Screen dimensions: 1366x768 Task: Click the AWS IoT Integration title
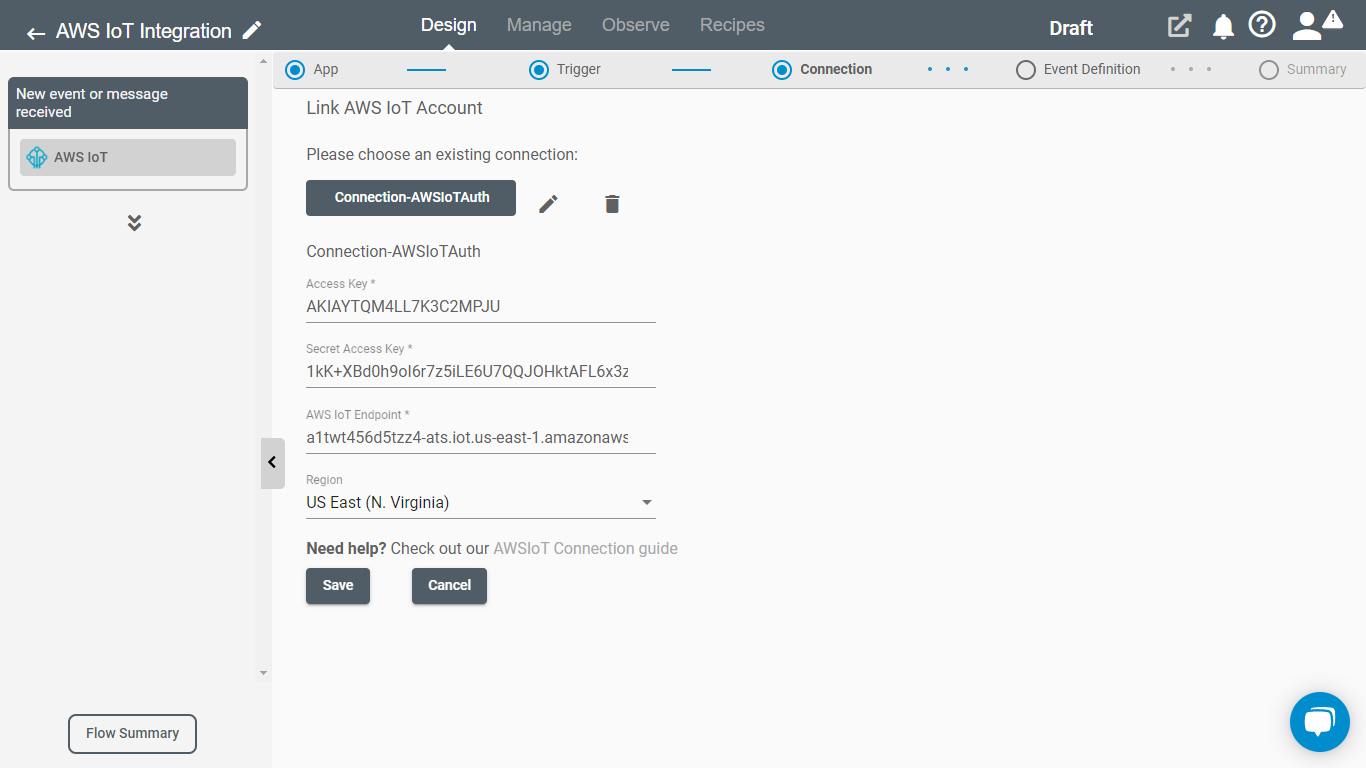pos(144,31)
